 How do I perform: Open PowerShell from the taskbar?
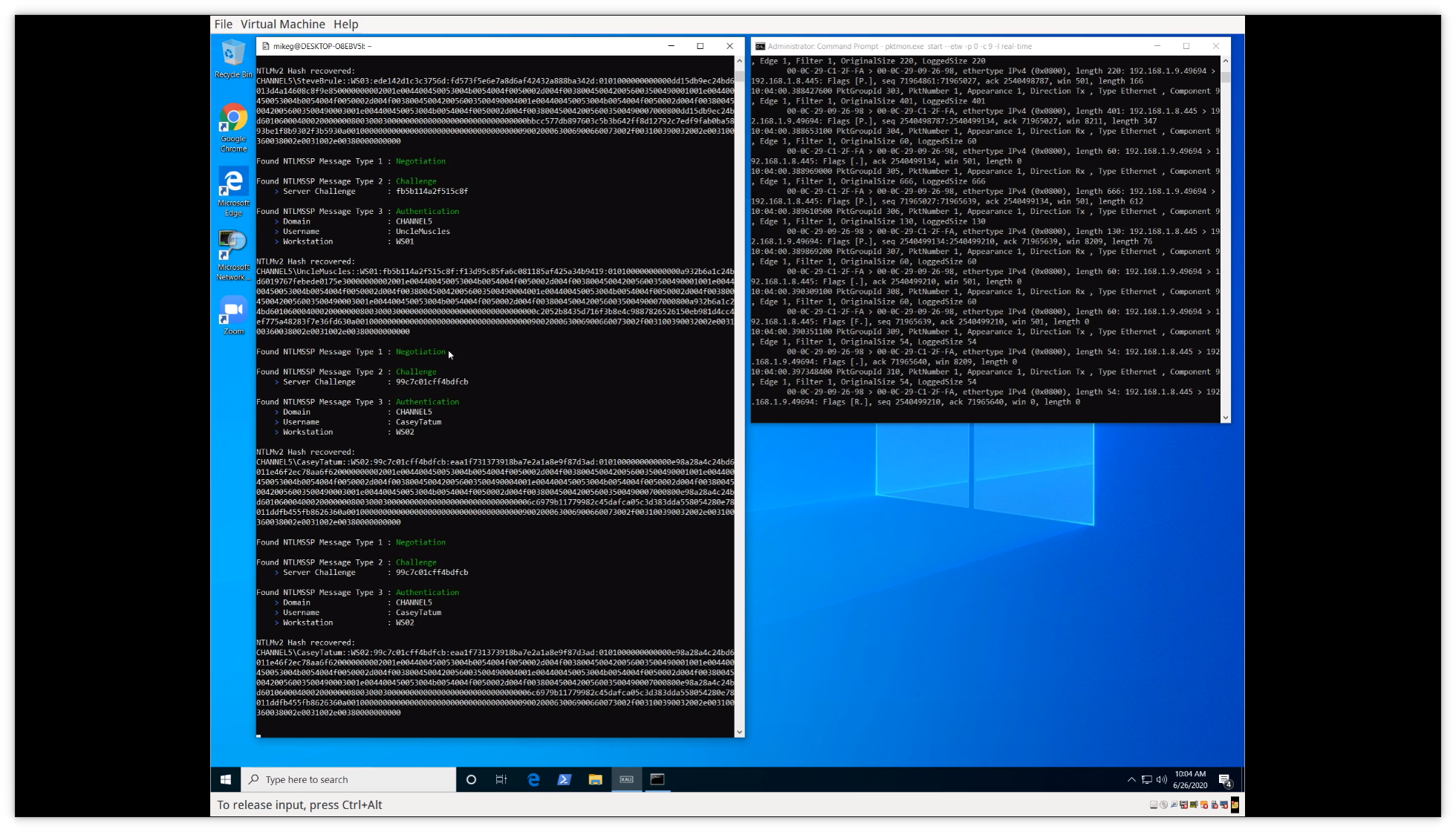[x=565, y=779]
